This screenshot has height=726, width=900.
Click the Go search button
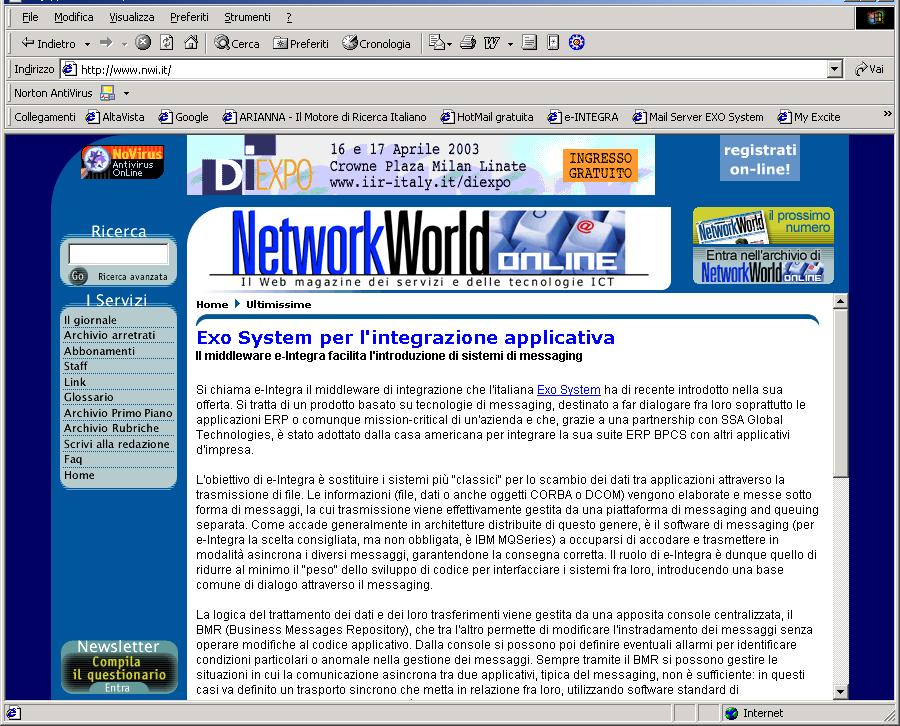click(77, 276)
